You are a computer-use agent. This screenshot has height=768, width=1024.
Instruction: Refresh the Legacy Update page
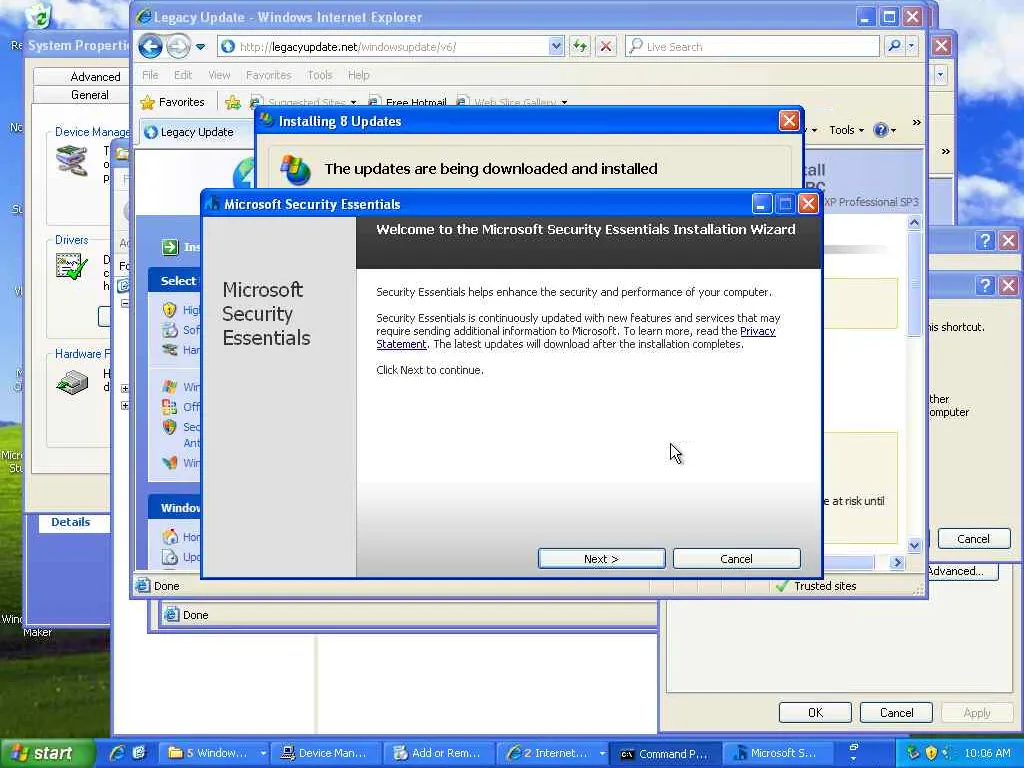pos(579,46)
